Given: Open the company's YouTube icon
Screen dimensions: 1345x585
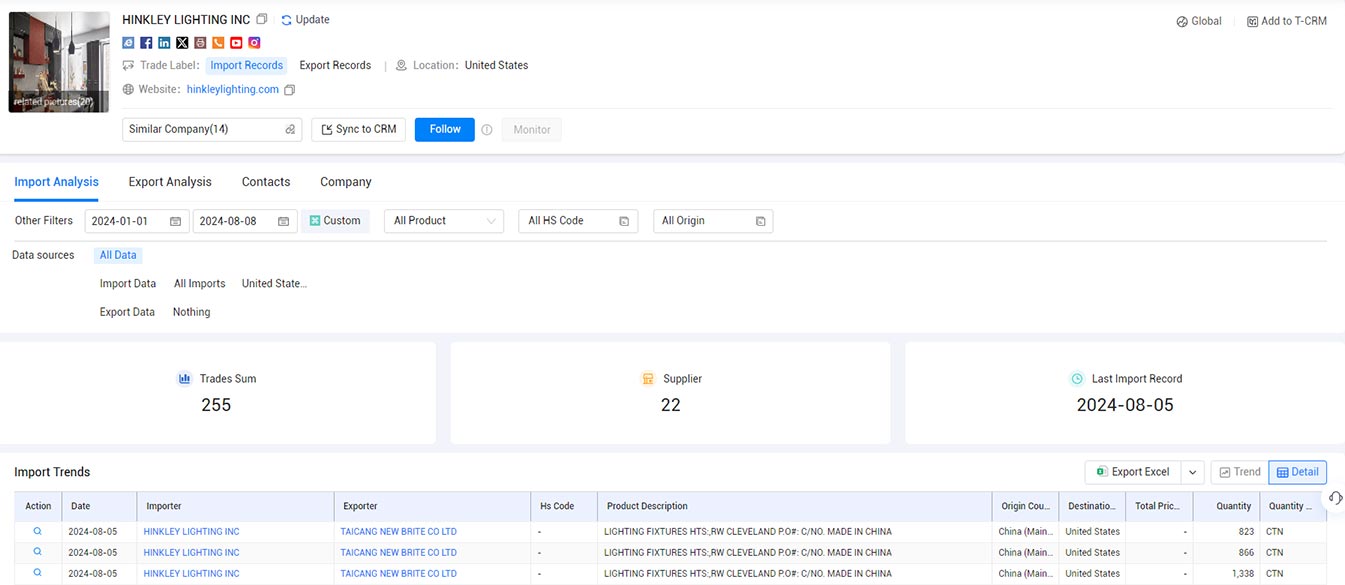Looking at the screenshot, I should [236, 43].
